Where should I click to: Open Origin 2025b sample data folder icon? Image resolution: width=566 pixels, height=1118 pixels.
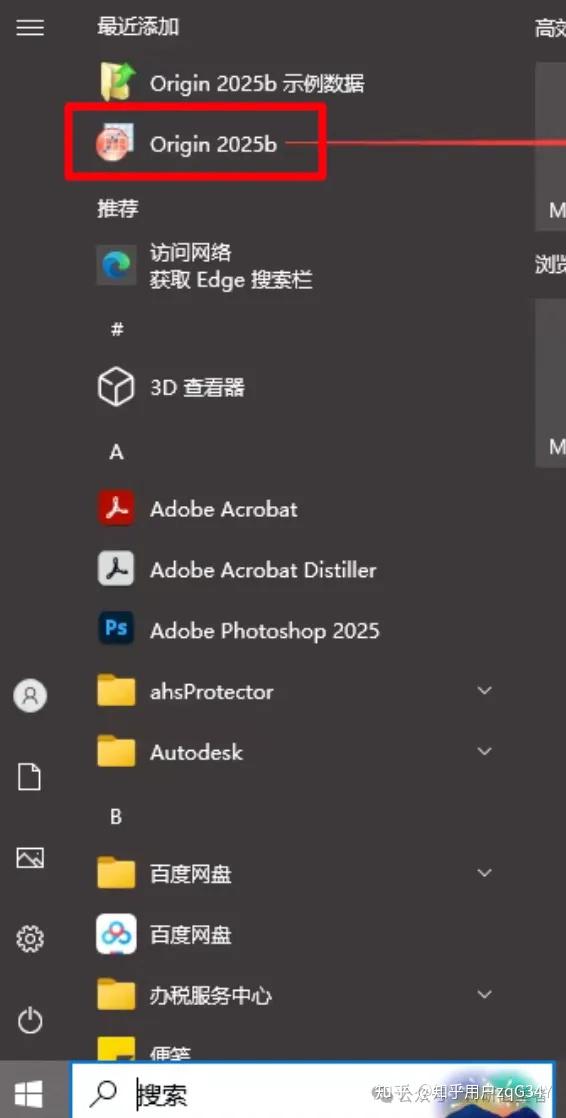[116, 83]
